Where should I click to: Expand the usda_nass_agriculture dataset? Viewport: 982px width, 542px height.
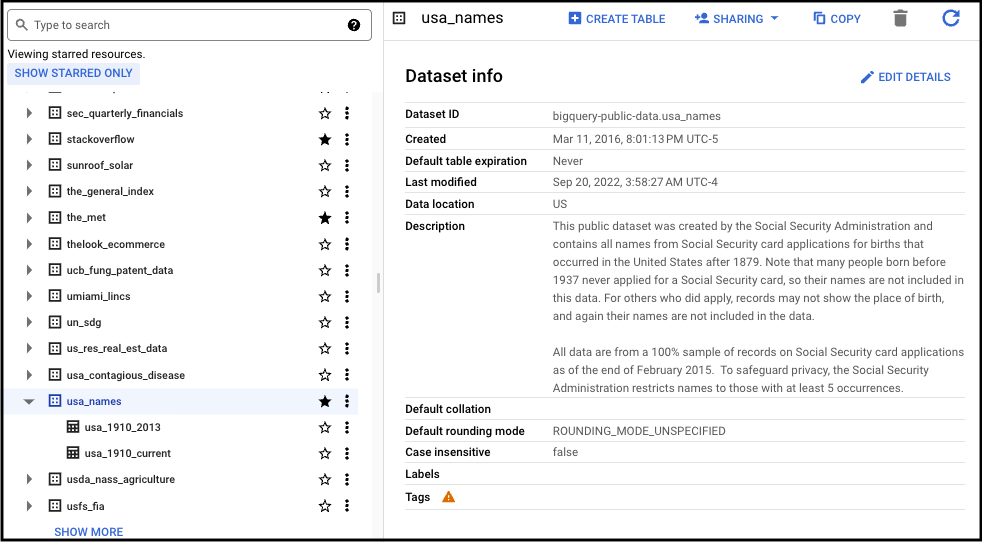(x=29, y=479)
